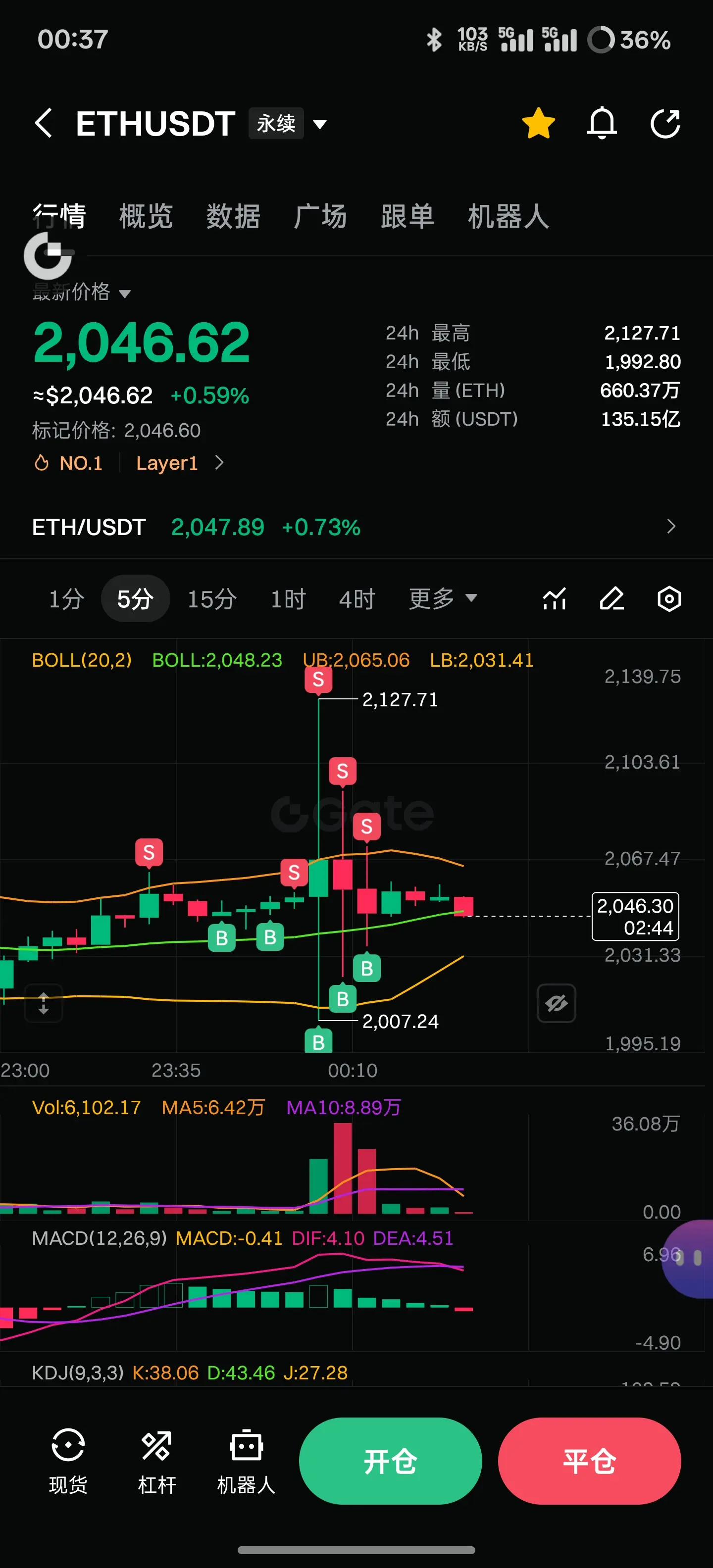This screenshot has height=1568, width=713.
Task: Tap the 24h 量 (ETH) value 660.37万
Action: coord(640,390)
